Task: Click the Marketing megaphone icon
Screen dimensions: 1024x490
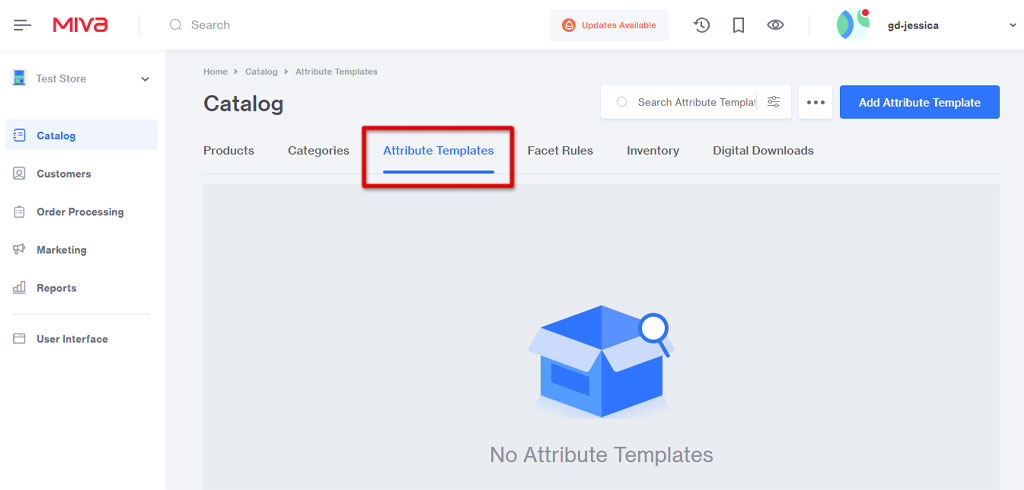Action: [x=19, y=250]
